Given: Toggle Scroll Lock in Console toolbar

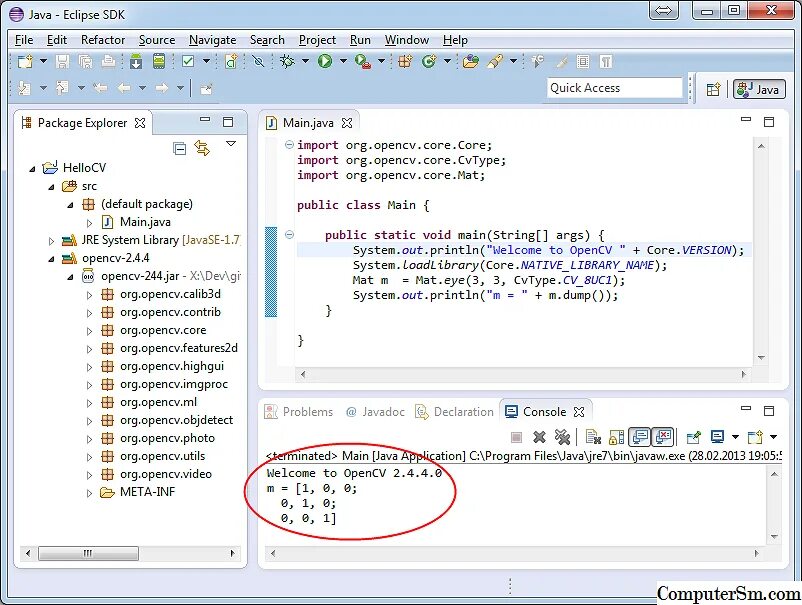Looking at the screenshot, I should (616, 437).
